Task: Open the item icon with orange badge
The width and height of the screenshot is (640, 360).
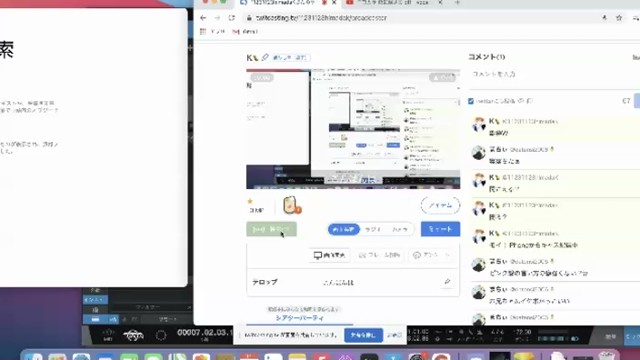Action: (291, 205)
